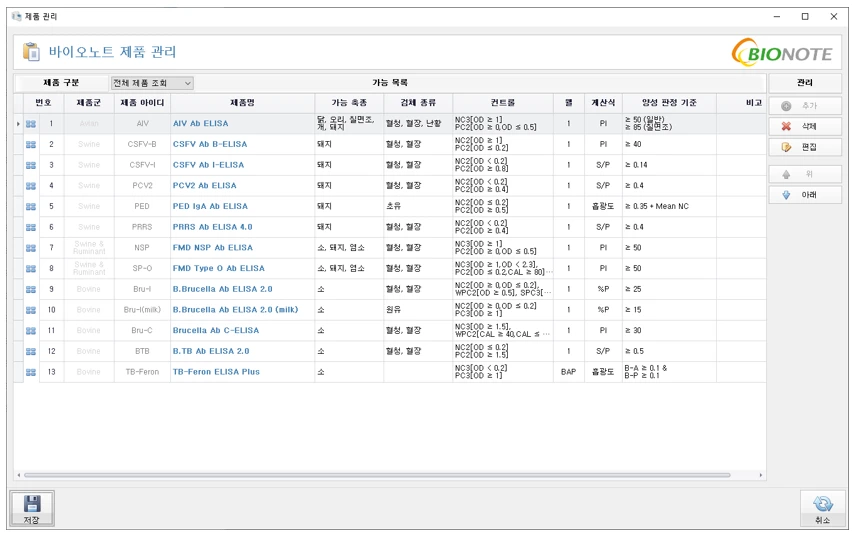Click the '≥ 0.14' criteria cell
Viewport: 856px width, 535px height.
(669, 165)
